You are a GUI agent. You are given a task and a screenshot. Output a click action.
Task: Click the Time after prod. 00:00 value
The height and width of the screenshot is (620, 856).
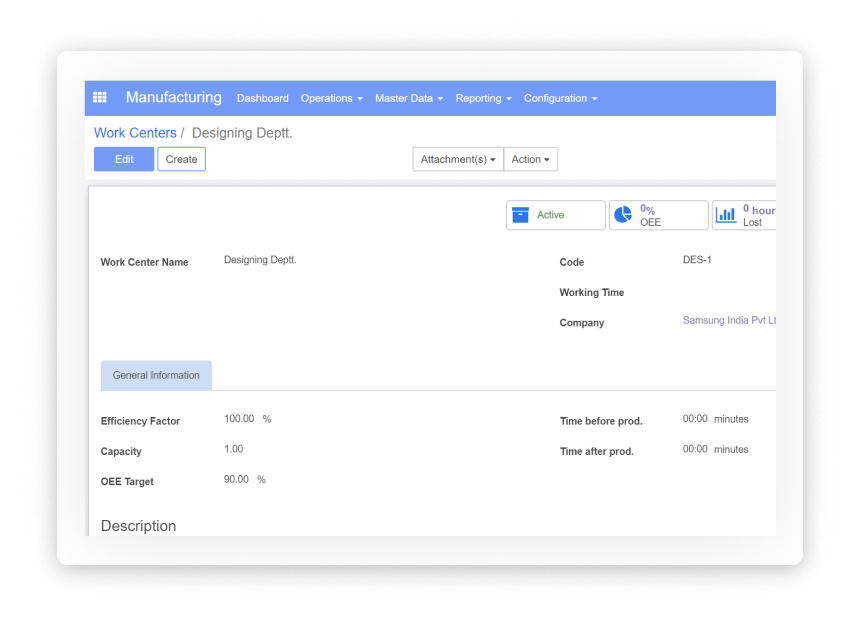695,449
